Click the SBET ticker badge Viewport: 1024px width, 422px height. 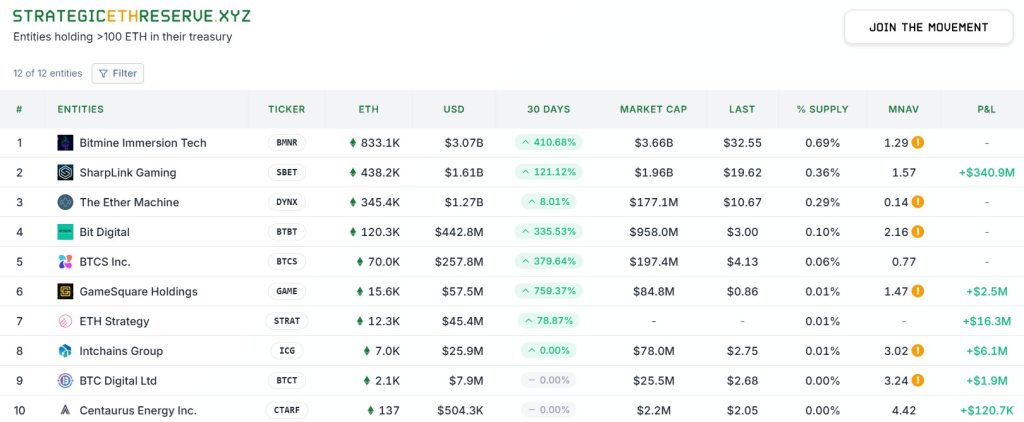(x=287, y=172)
